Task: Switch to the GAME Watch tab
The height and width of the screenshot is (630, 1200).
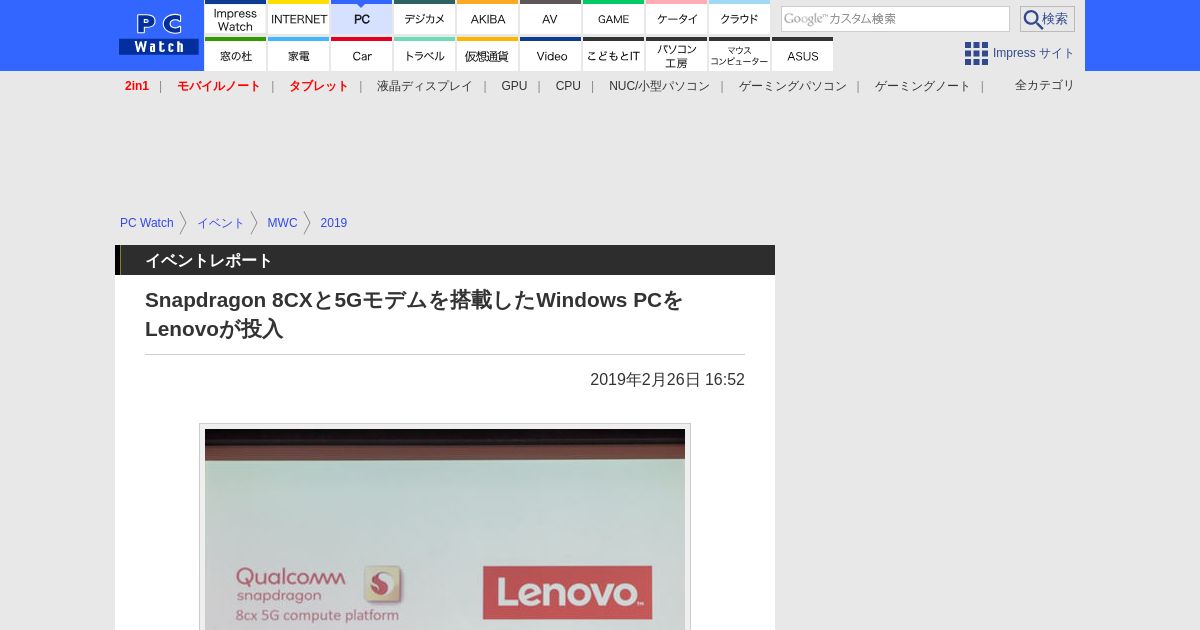Action: pyautogui.click(x=614, y=18)
